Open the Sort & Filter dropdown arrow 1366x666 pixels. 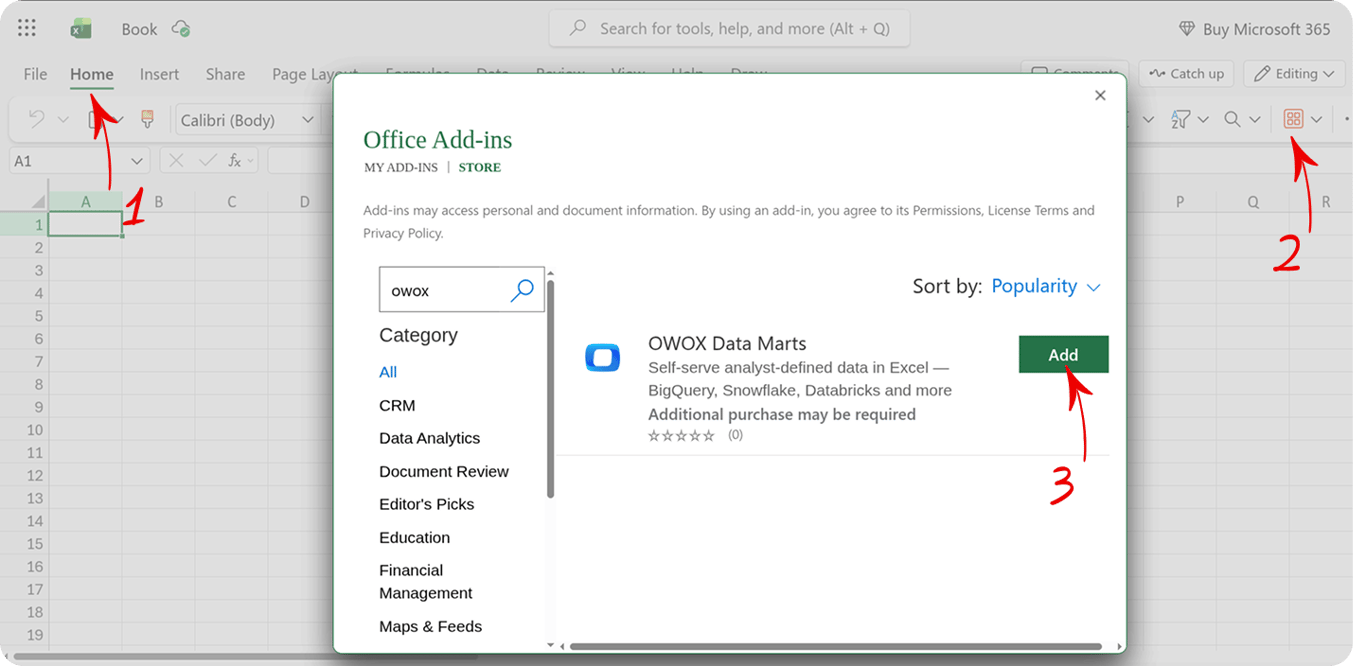tap(1203, 120)
